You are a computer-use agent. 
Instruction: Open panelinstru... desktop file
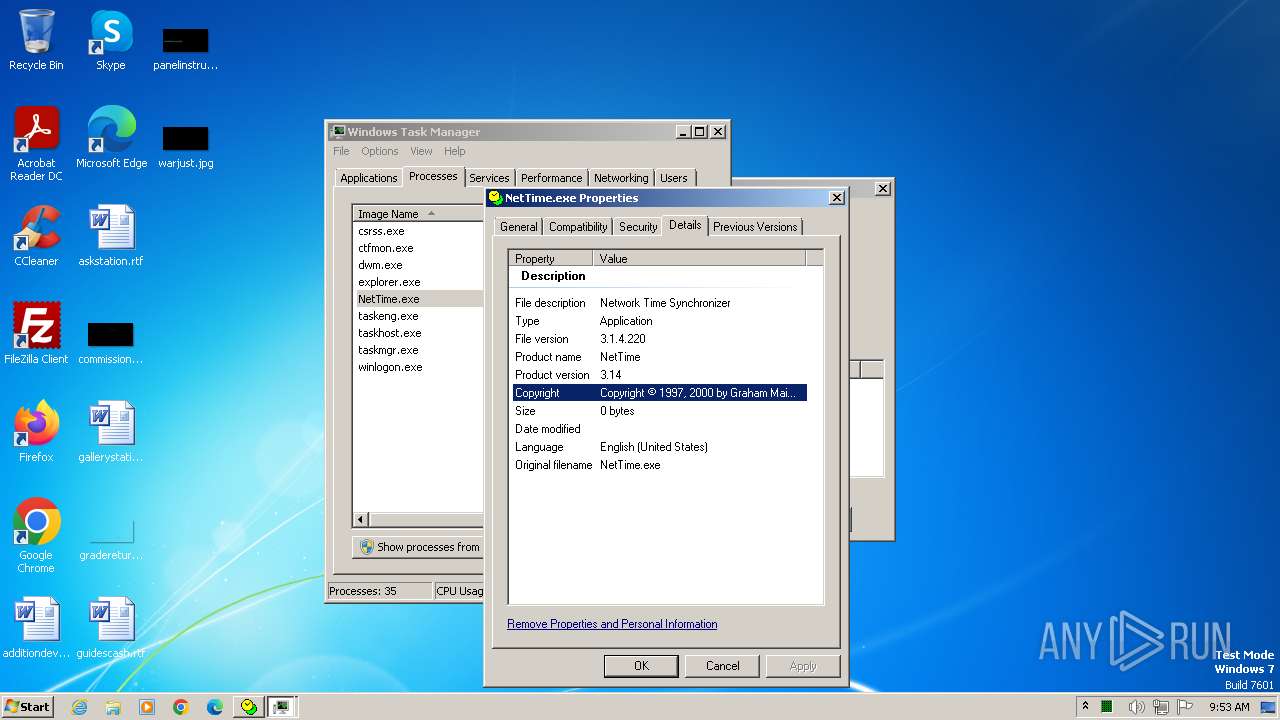(x=186, y=49)
